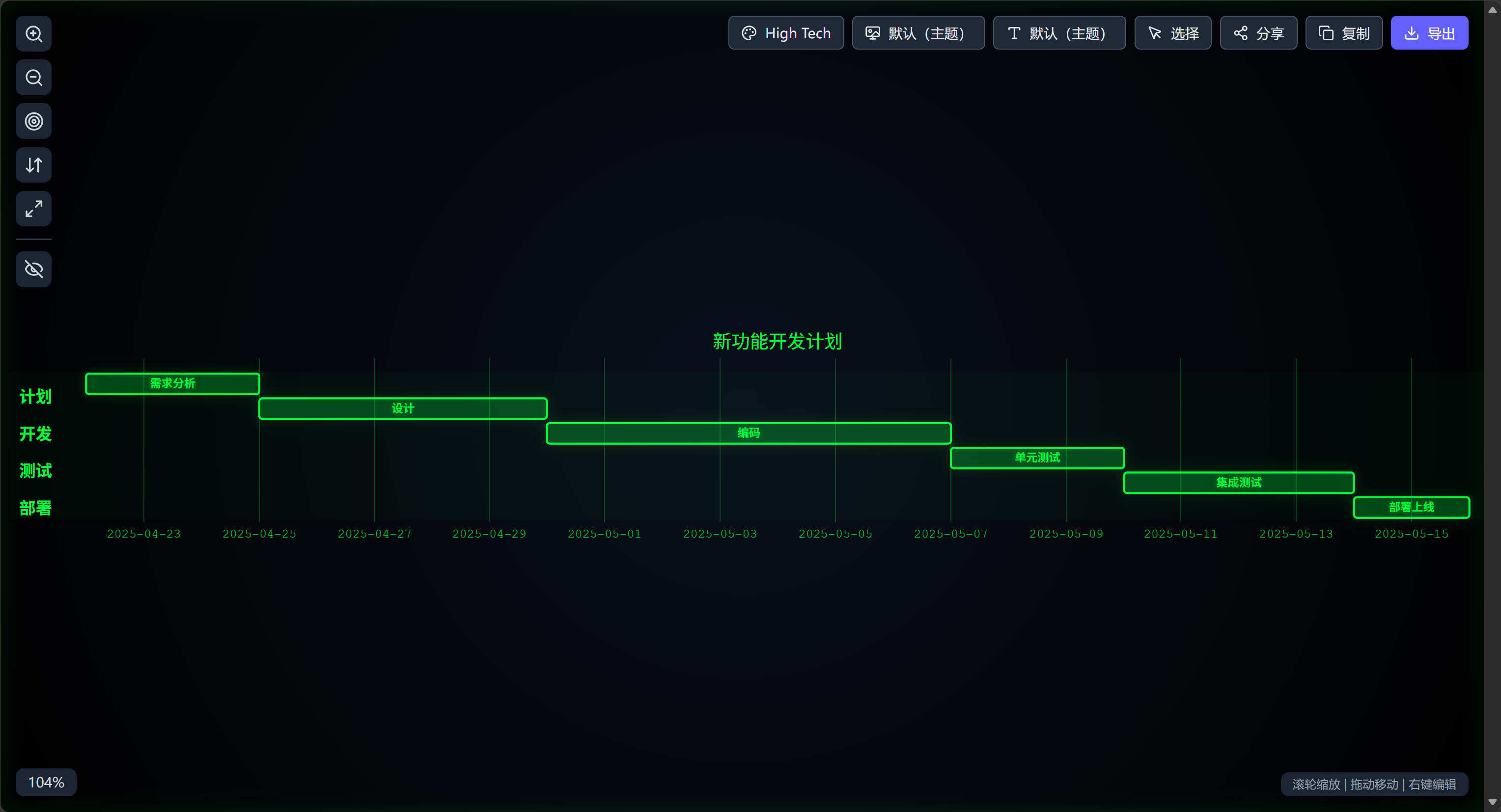Click the 复制 copy button
Screen dimensions: 1501x812
[x=1344, y=33]
